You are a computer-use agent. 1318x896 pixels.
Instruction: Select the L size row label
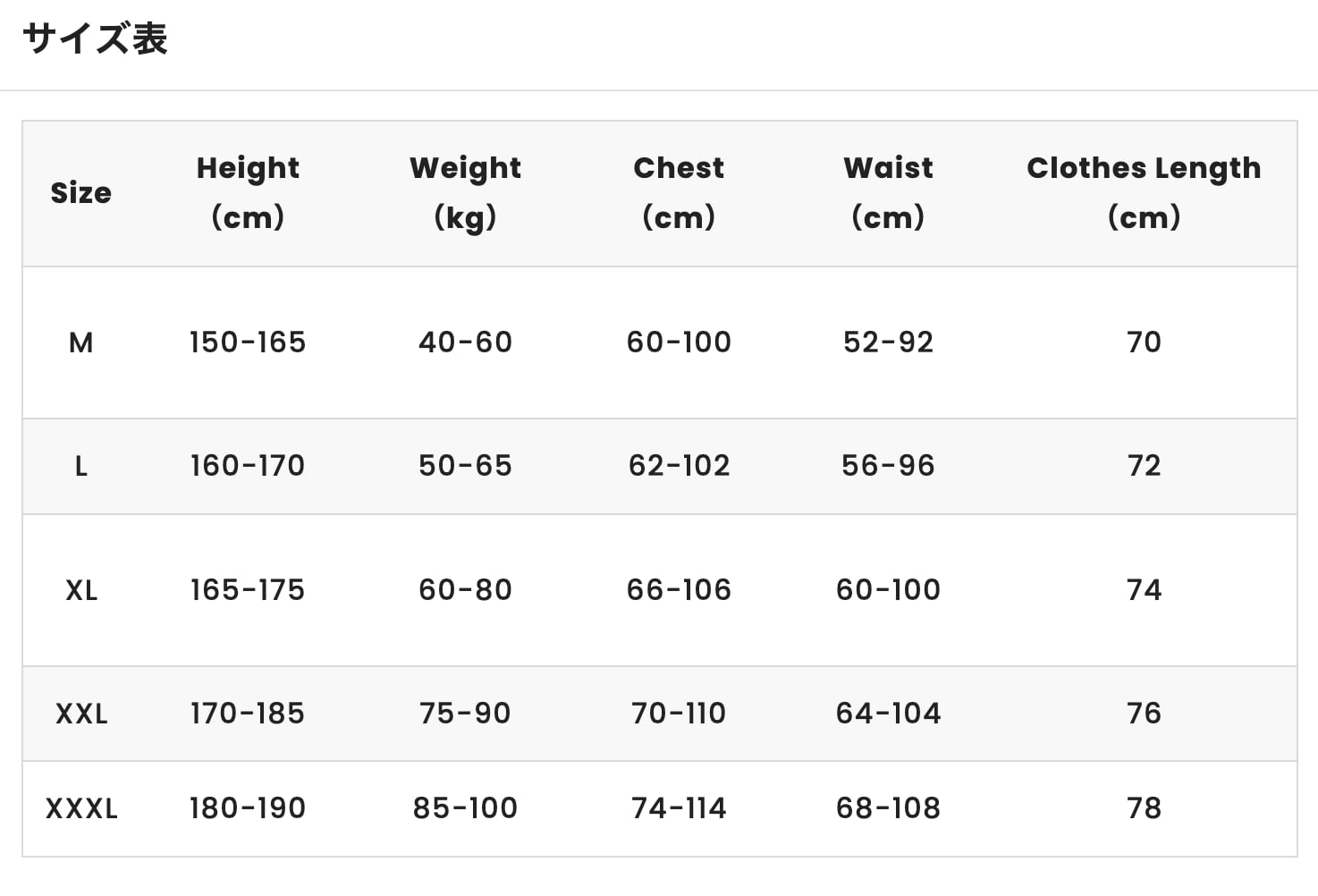click(80, 466)
